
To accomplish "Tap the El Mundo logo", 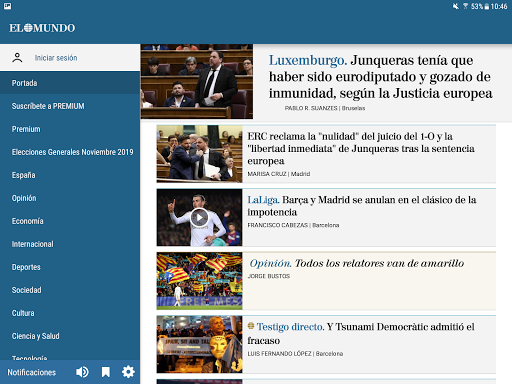I will pyautogui.click(x=42, y=28).
